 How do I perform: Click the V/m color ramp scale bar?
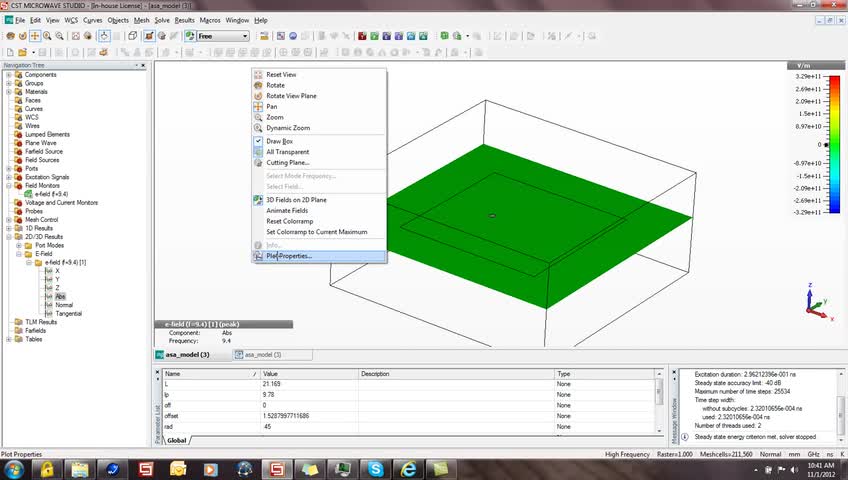(834, 144)
